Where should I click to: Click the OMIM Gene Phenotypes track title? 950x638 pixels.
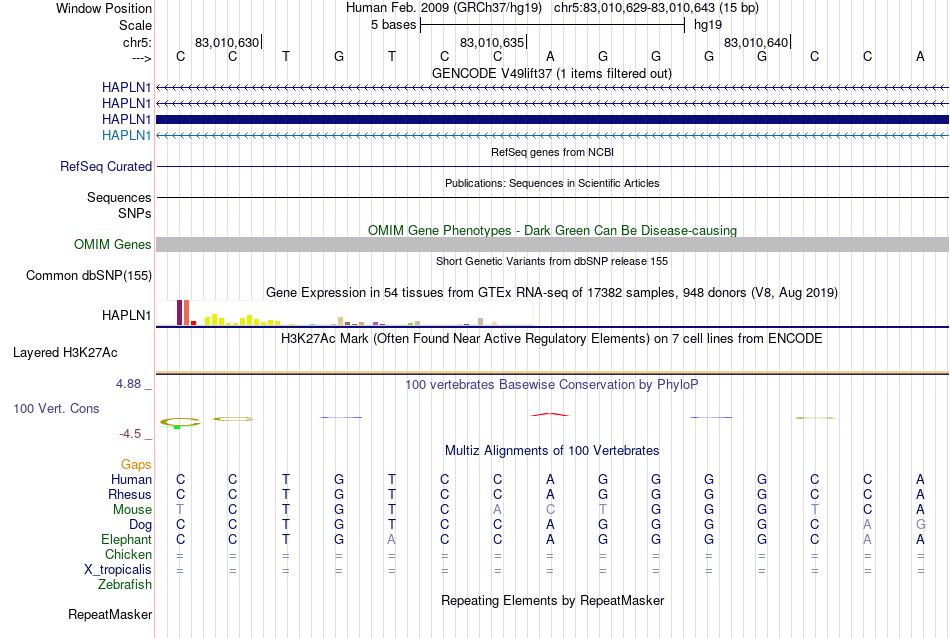pos(552,230)
